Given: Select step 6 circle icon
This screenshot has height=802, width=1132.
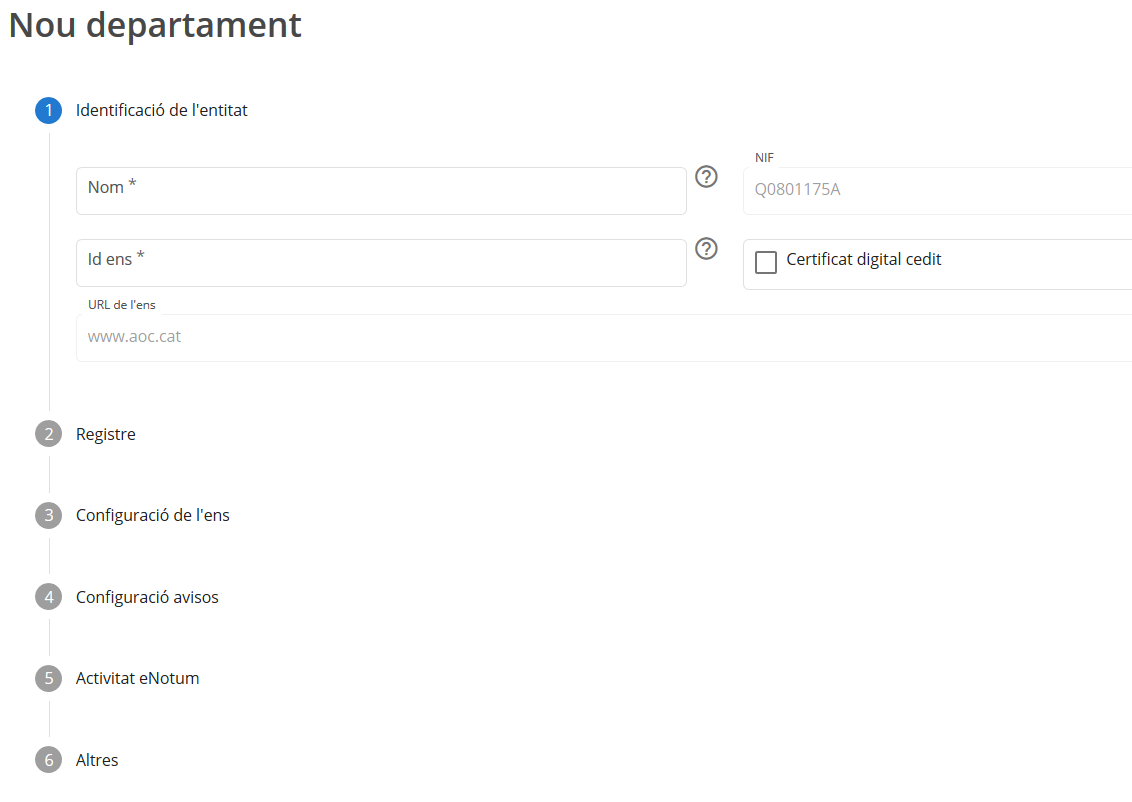Looking at the screenshot, I should pos(48,760).
